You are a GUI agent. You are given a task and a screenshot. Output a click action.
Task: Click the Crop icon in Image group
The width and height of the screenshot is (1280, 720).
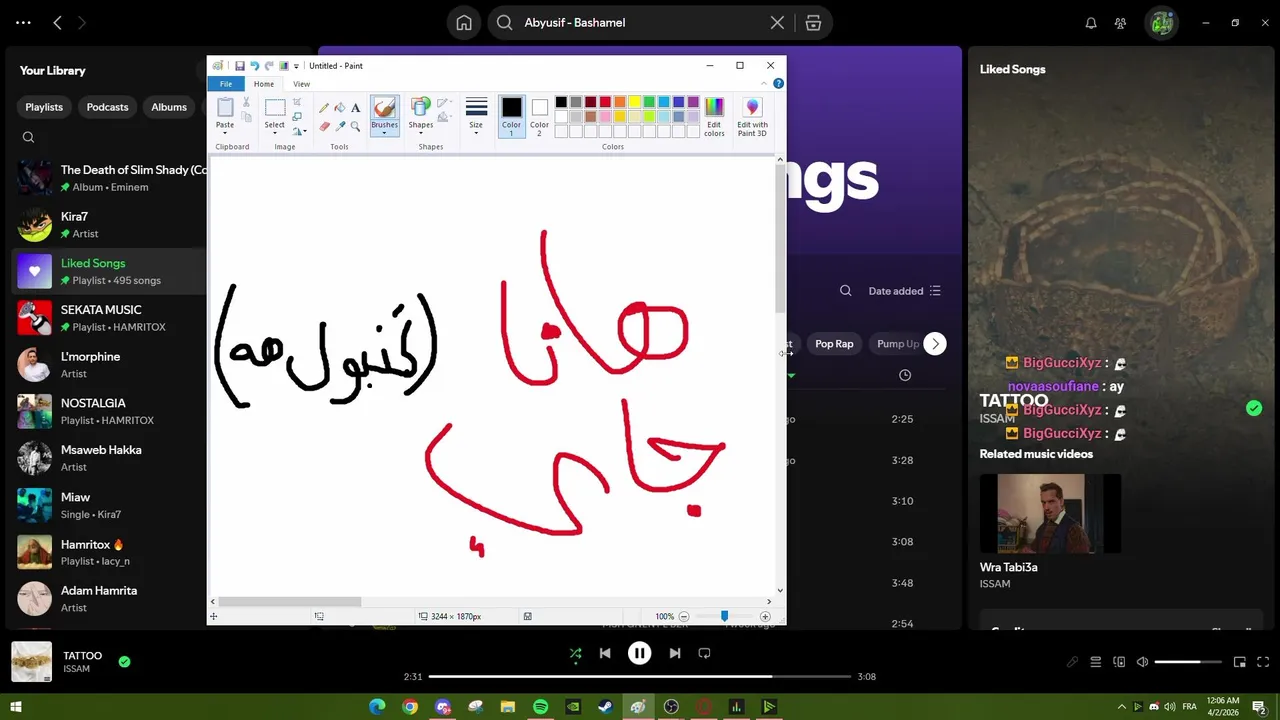297,102
